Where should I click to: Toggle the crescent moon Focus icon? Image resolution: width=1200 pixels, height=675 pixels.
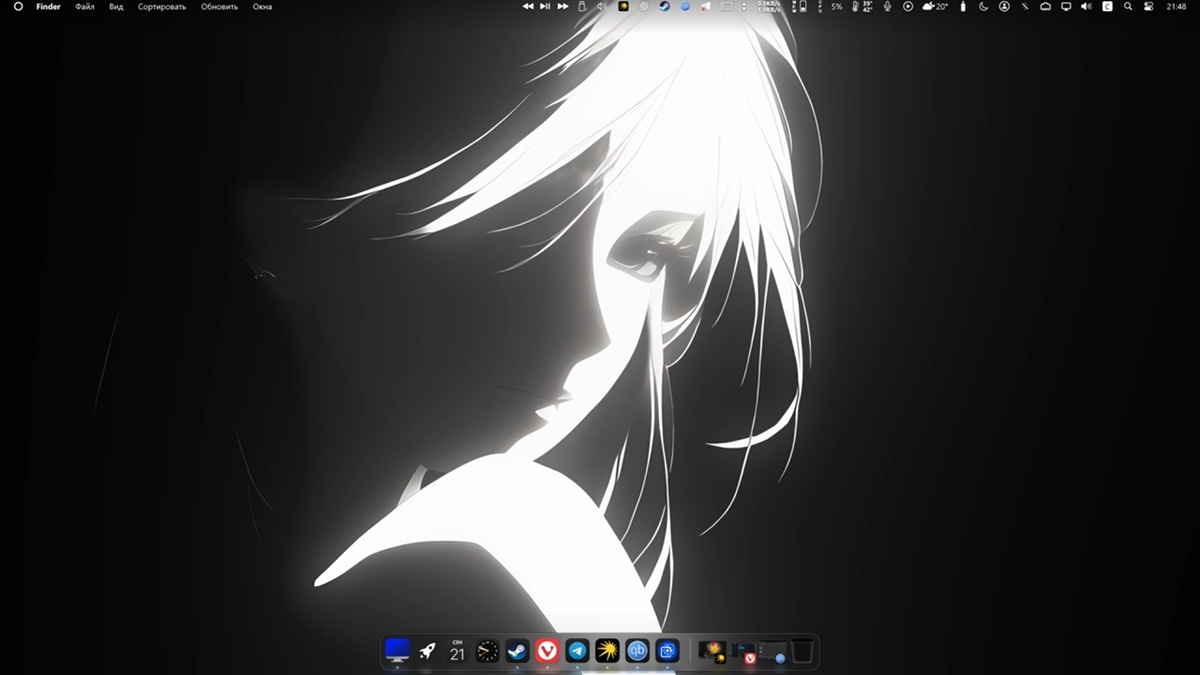(x=984, y=6)
